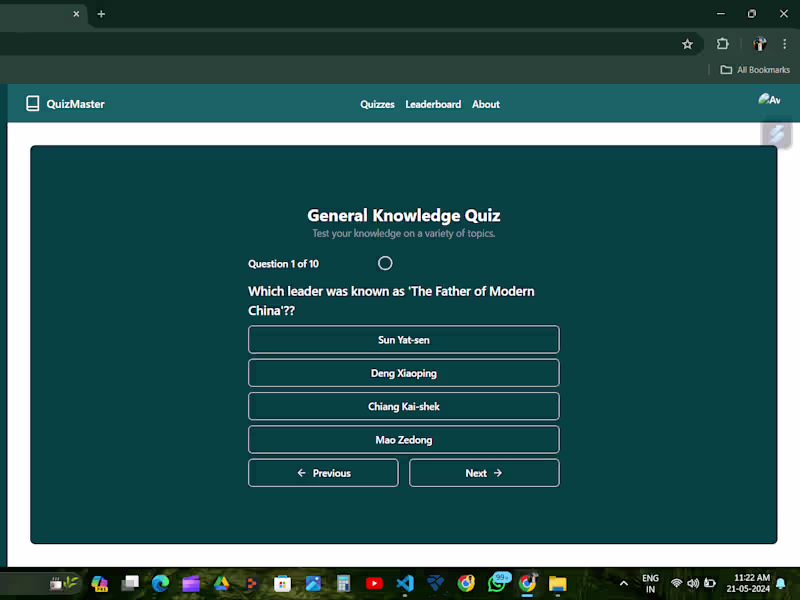Open the Quizzes navigation item
The width and height of the screenshot is (800, 600).
point(377,105)
